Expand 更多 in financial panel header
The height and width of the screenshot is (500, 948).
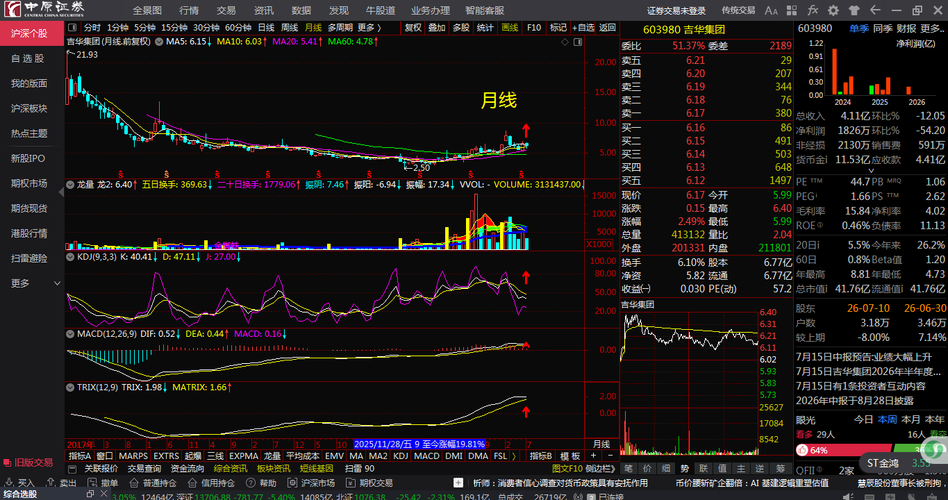click(x=932, y=28)
